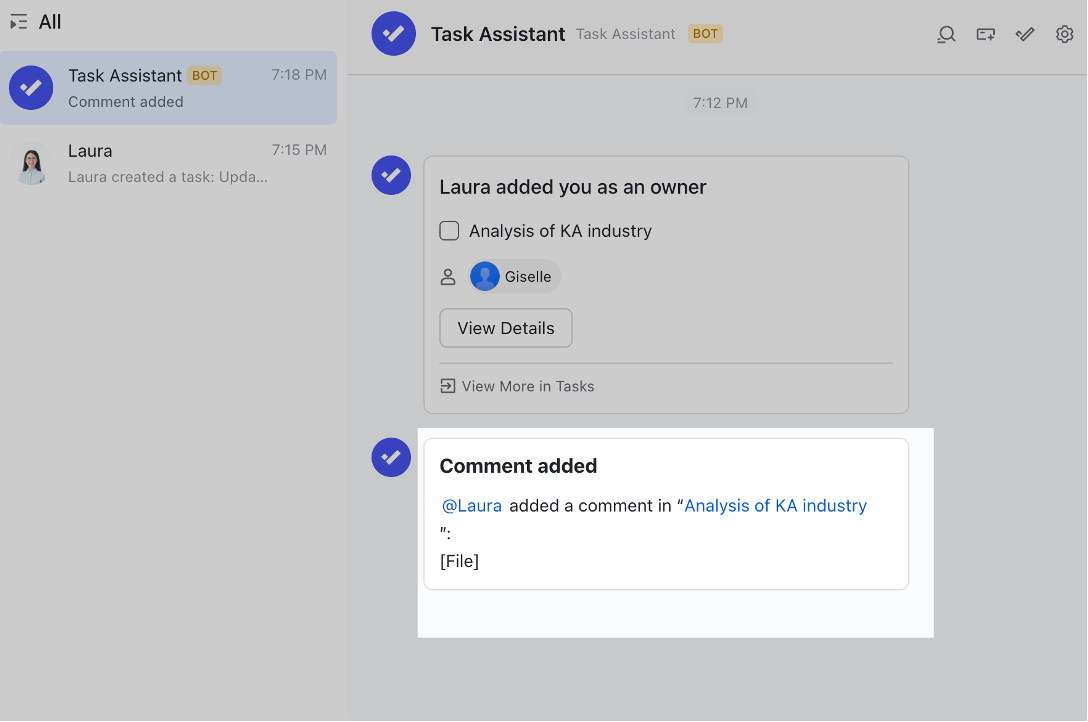Select the Task Assistant conversation in the sidebar
This screenshot has width=1088, height=722.
coord(170,87)
